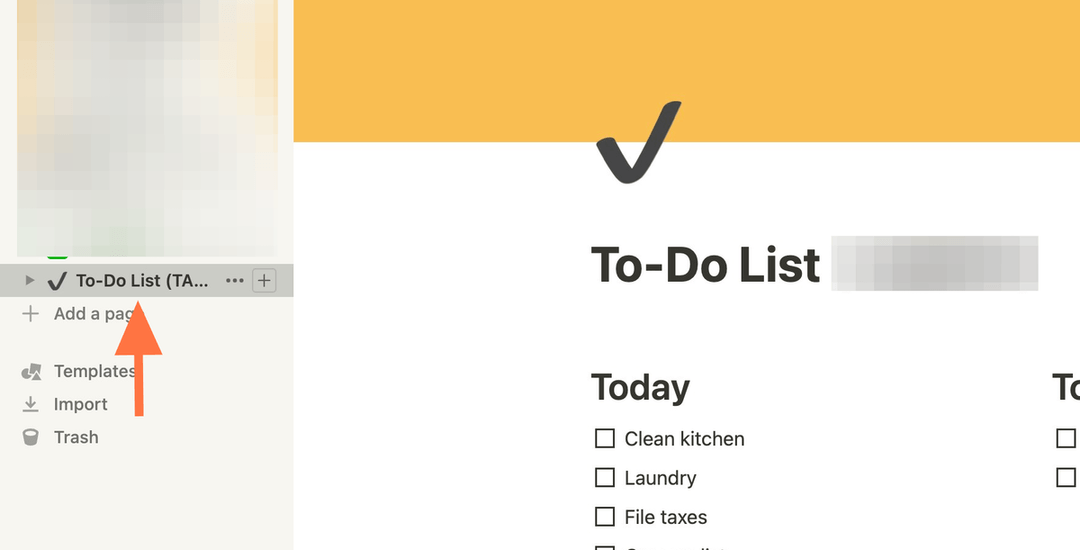Tick the Laundry to-do checkbox
Screen dimensions: 1080x550
605,477
